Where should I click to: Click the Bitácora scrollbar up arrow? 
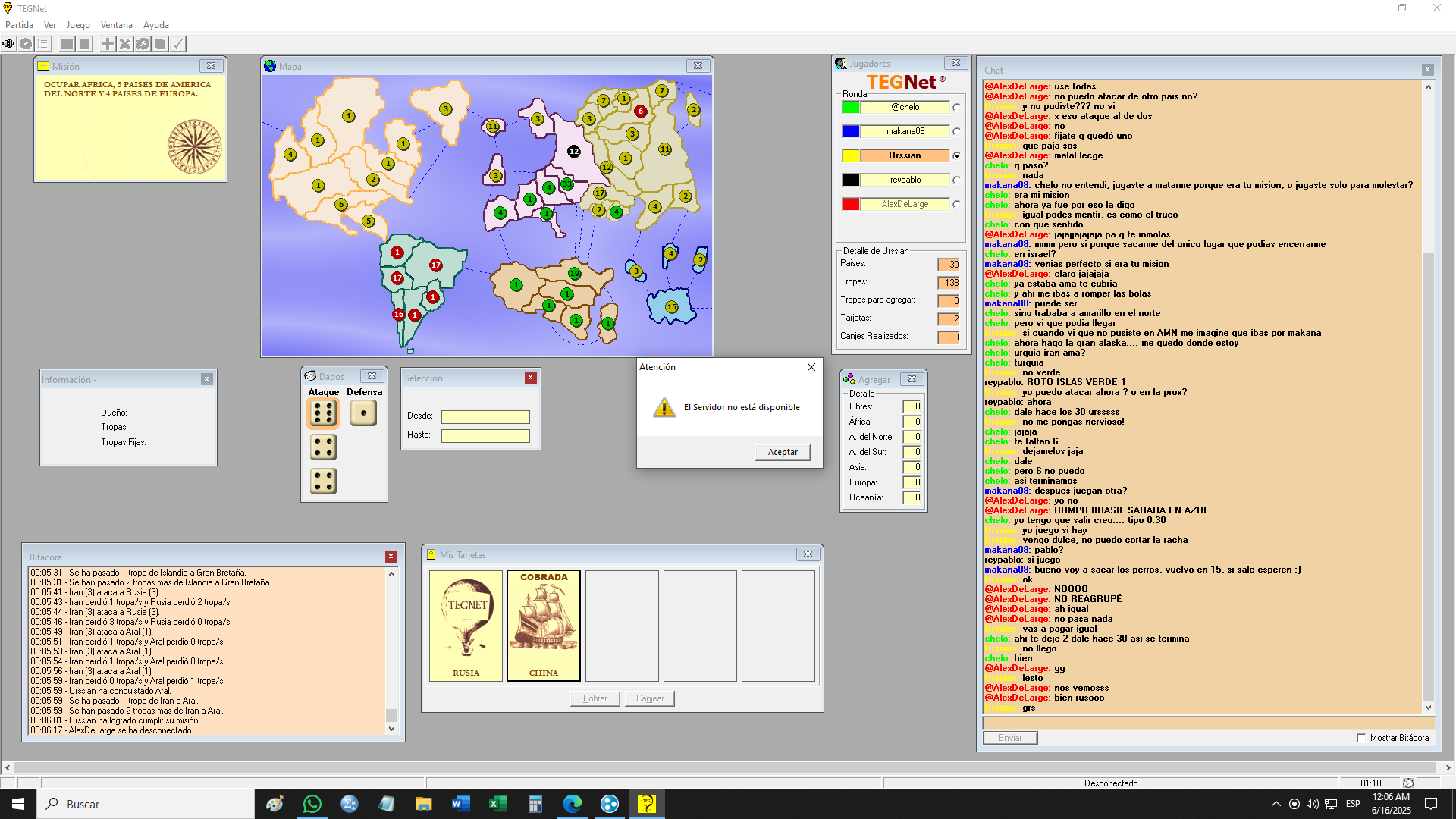[391, 574]
